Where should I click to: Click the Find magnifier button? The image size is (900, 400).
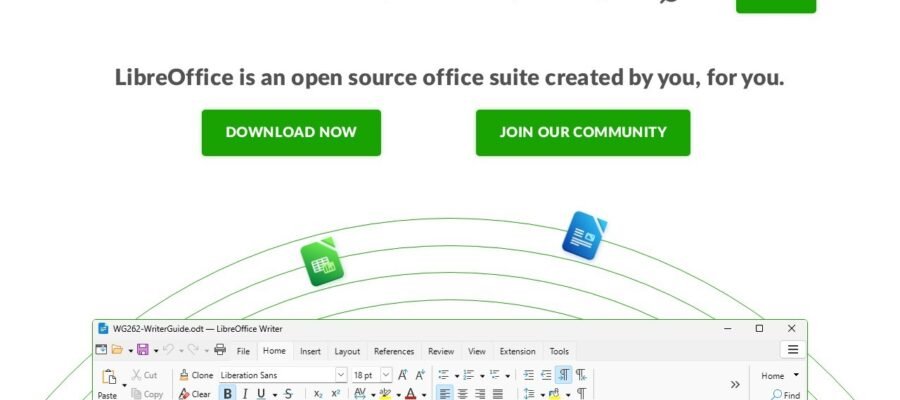(785, 395)
